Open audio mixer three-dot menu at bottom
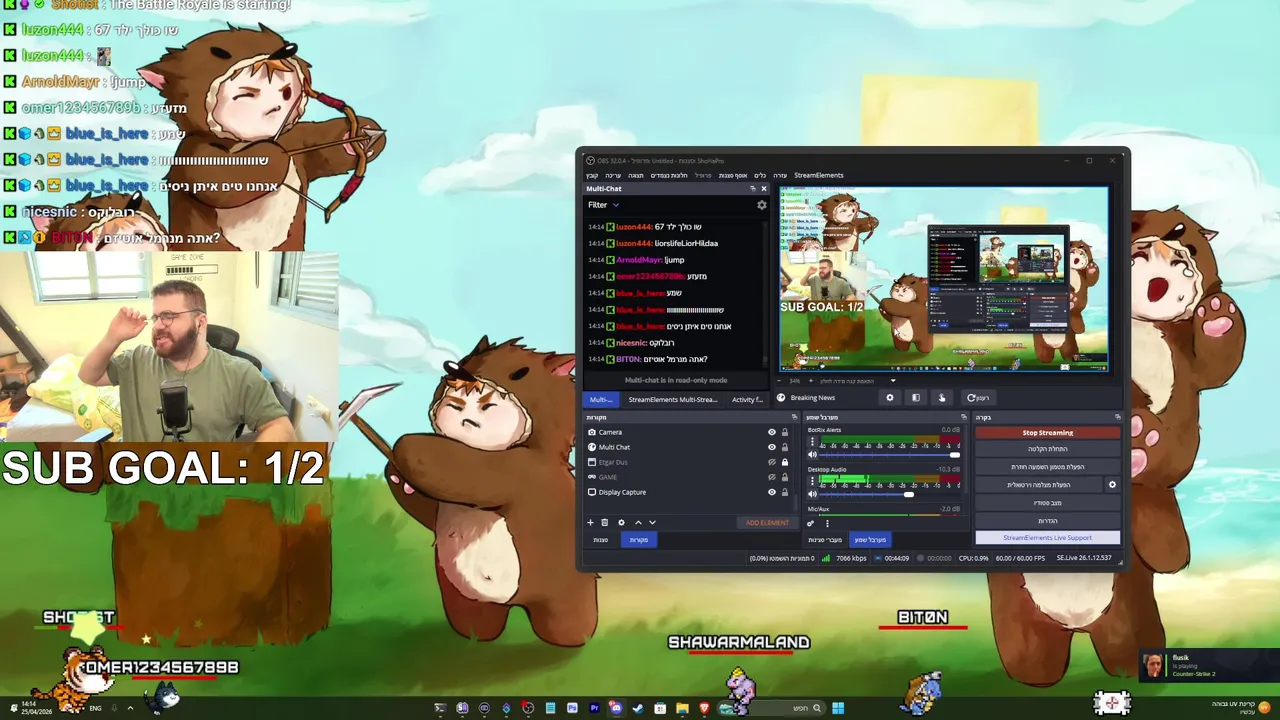 point(827,523)
